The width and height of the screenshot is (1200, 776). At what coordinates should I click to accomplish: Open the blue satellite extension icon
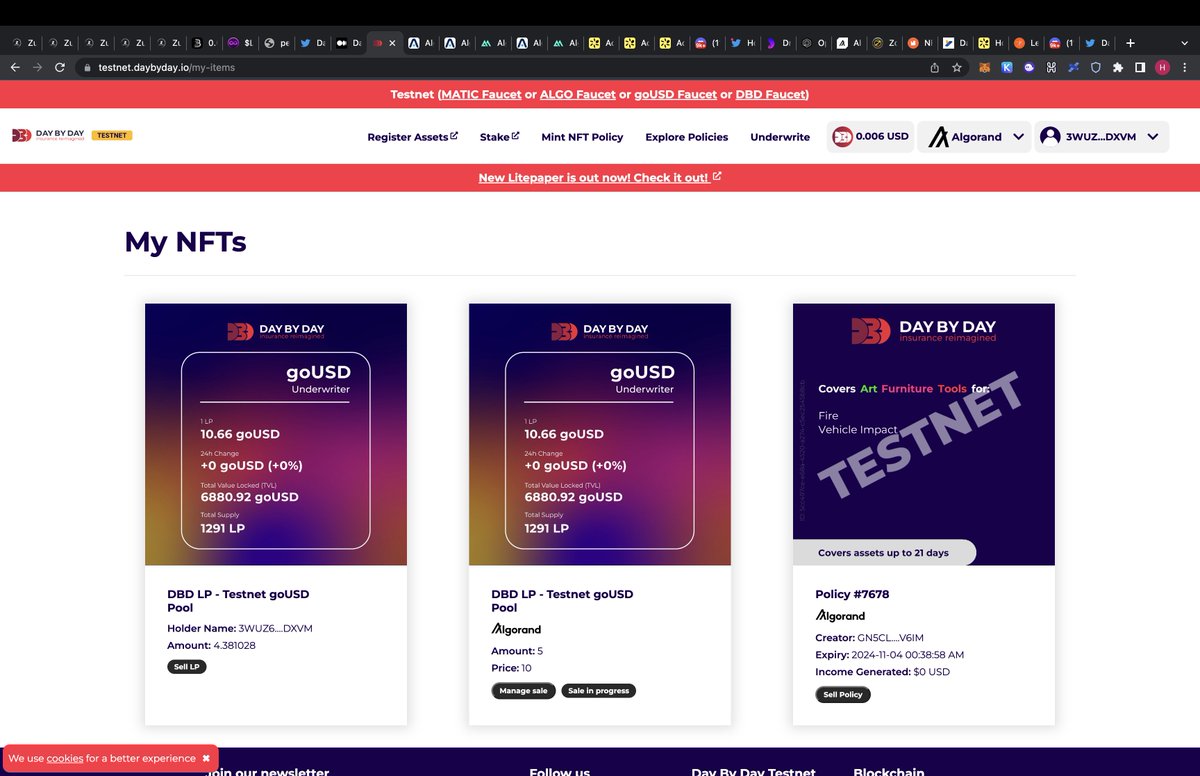(x=1073, y=67)
